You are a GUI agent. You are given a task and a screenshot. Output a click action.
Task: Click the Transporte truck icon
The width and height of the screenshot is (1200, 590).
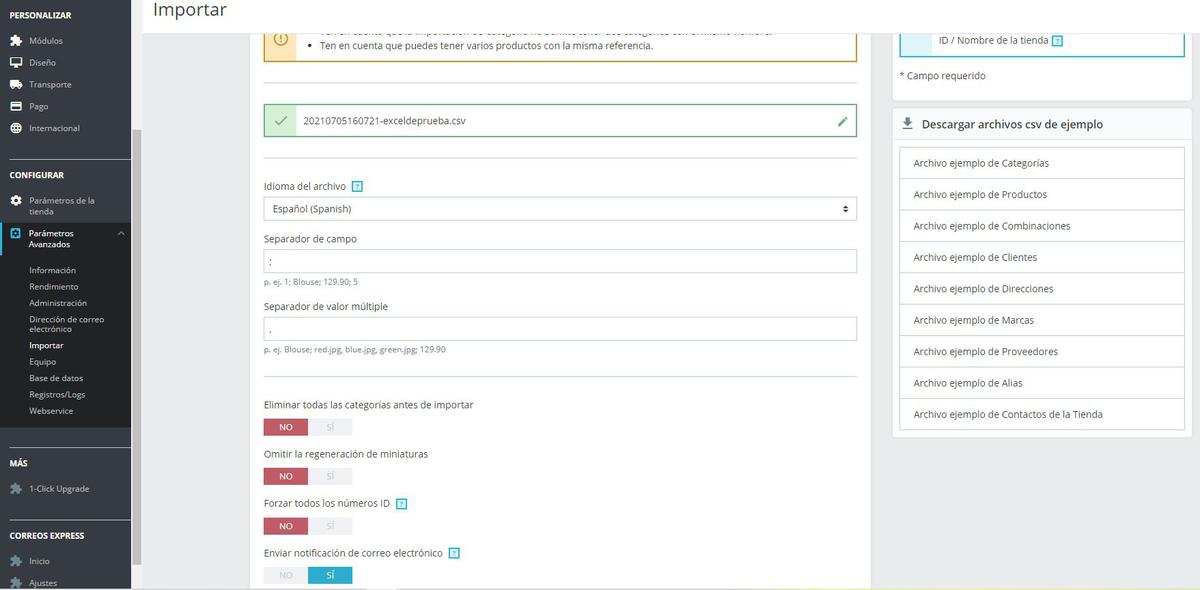[x=16, y=84]
